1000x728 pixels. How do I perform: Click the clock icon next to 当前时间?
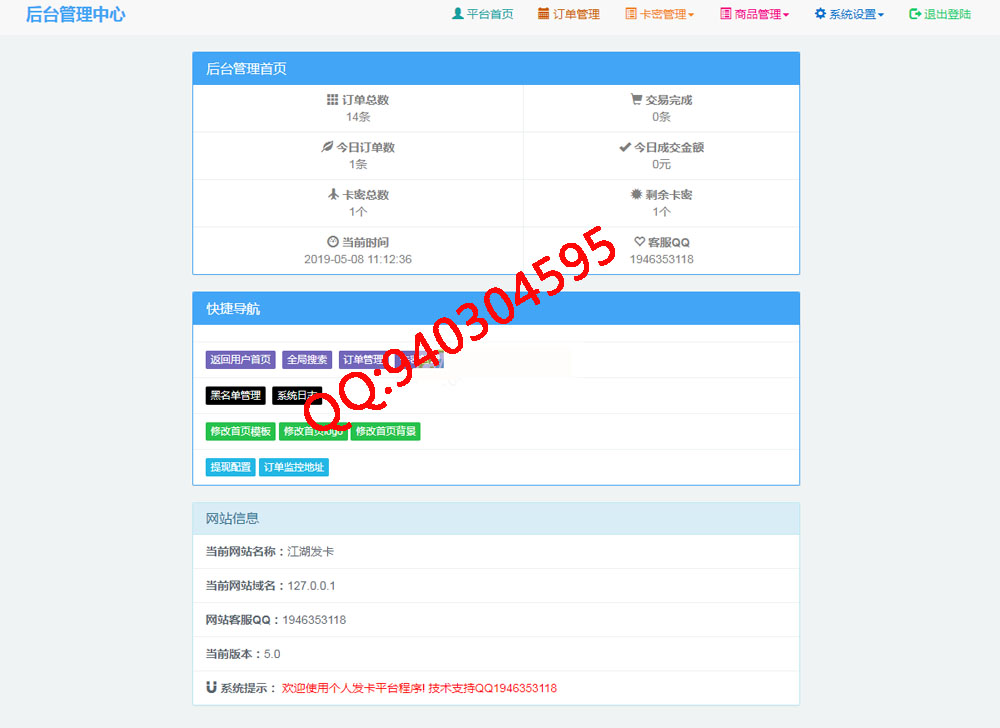coord(333,242)
